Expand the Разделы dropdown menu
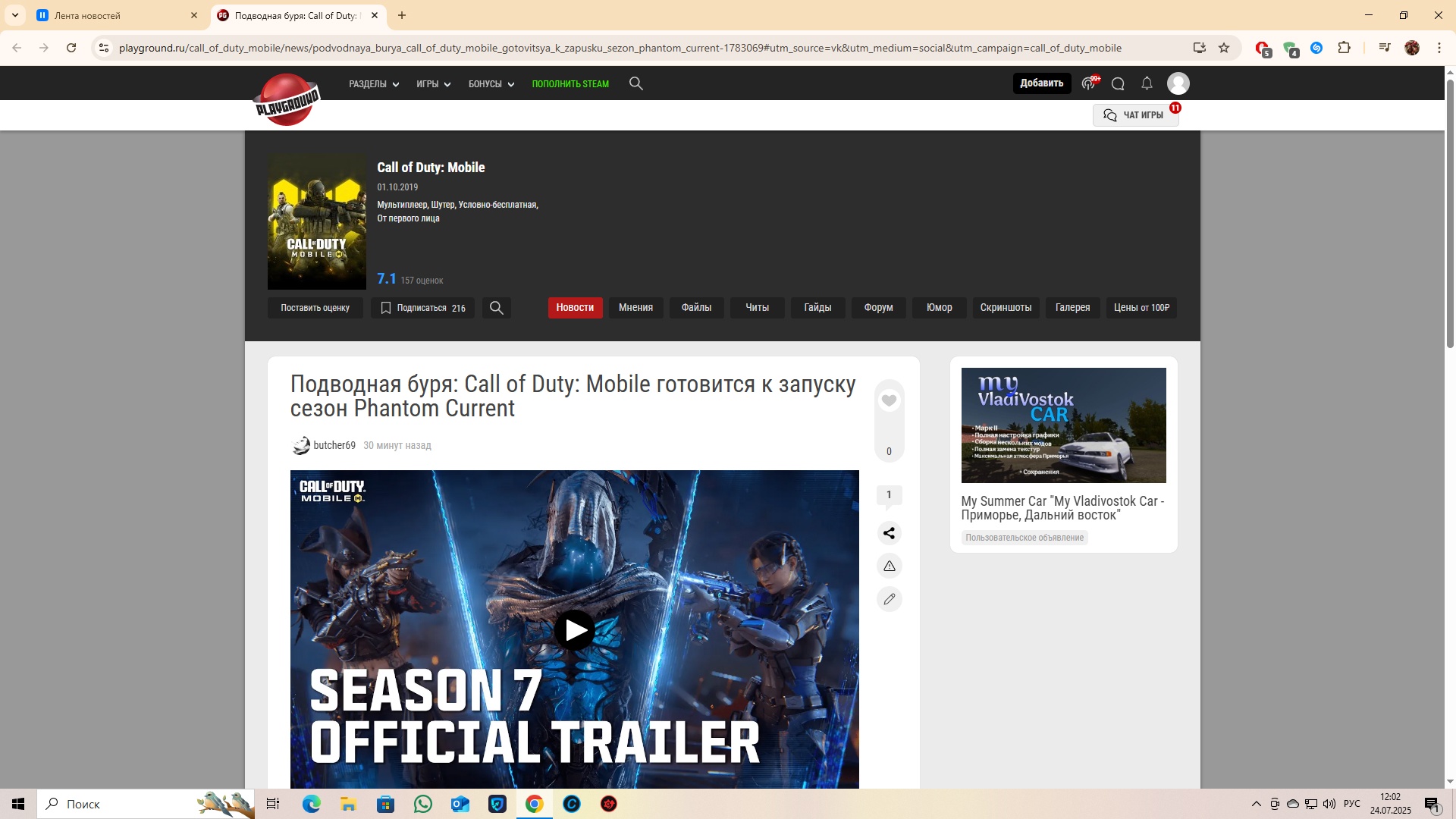This screenshot has width=1456, height=819. (374, 84)
